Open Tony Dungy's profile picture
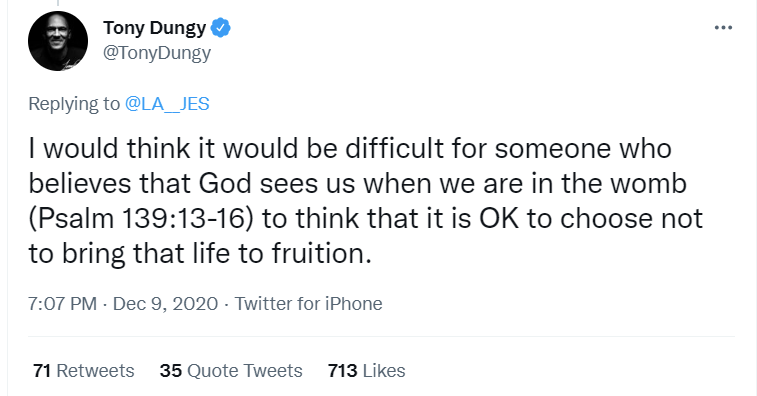 58,41
